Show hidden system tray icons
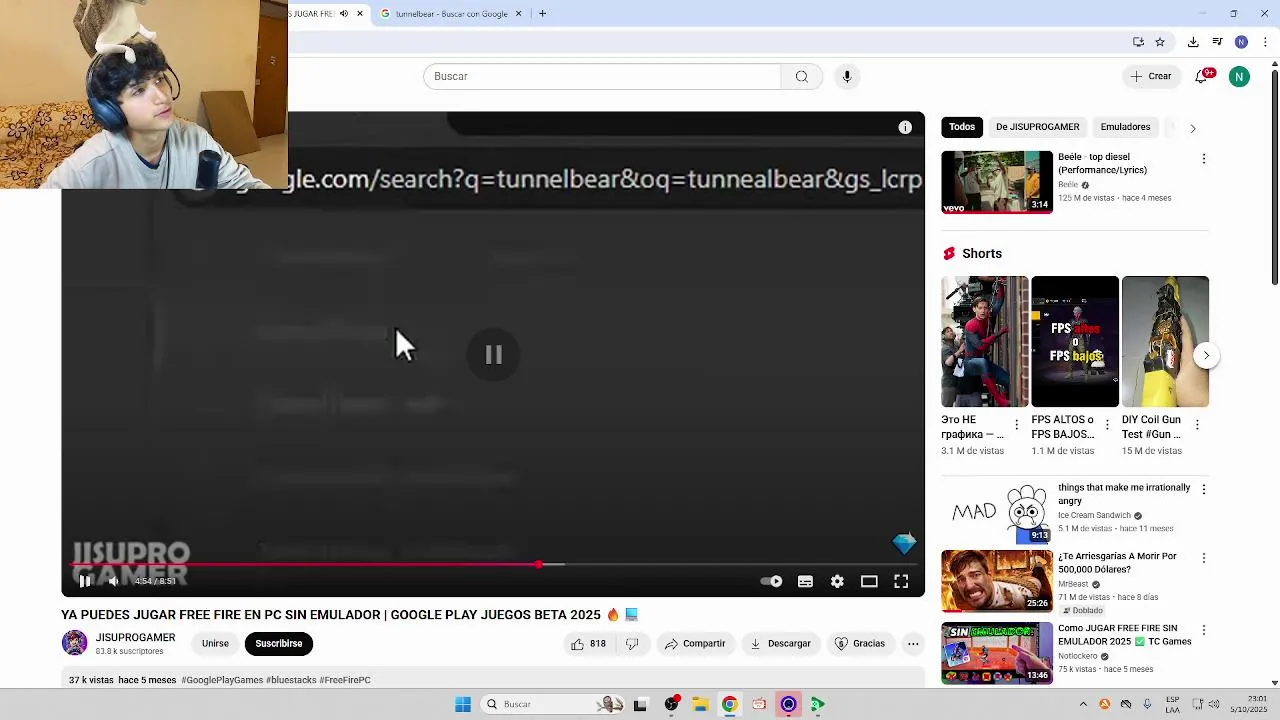The image size is (1280, 720). 1083,704
